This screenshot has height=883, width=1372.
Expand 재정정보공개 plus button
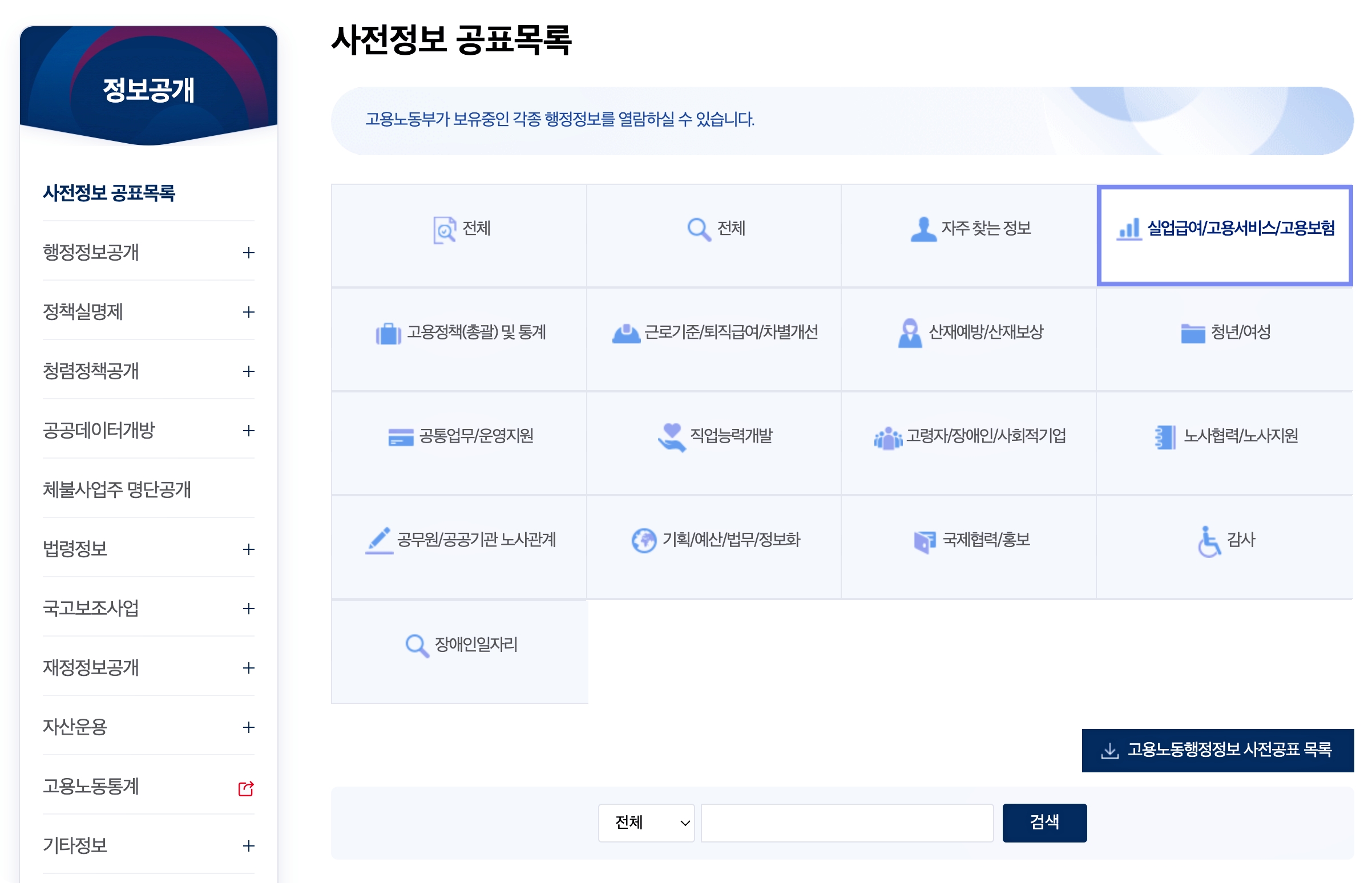coord(248,668)
